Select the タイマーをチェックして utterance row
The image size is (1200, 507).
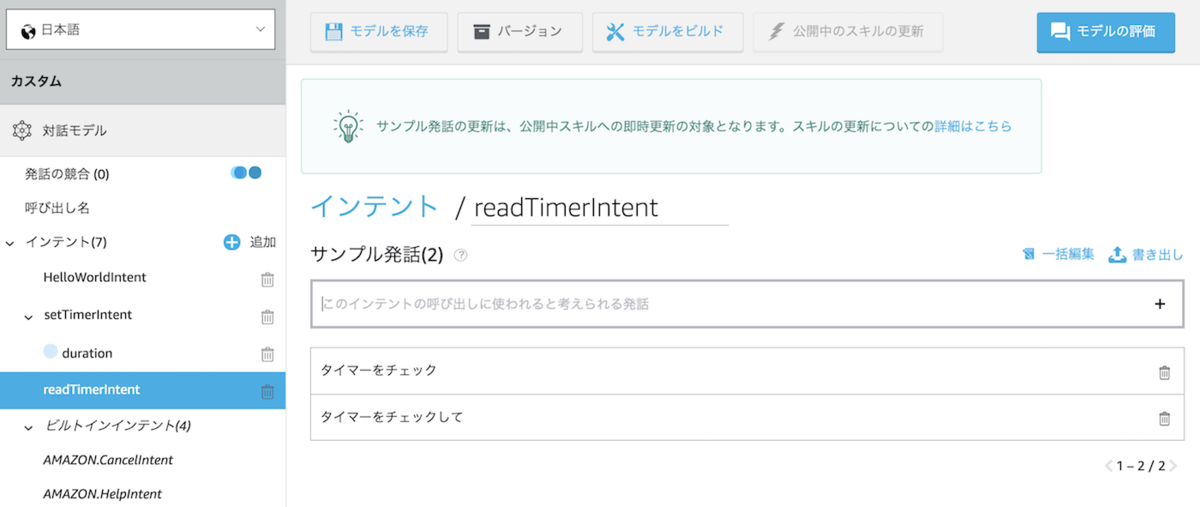[747, 417]
